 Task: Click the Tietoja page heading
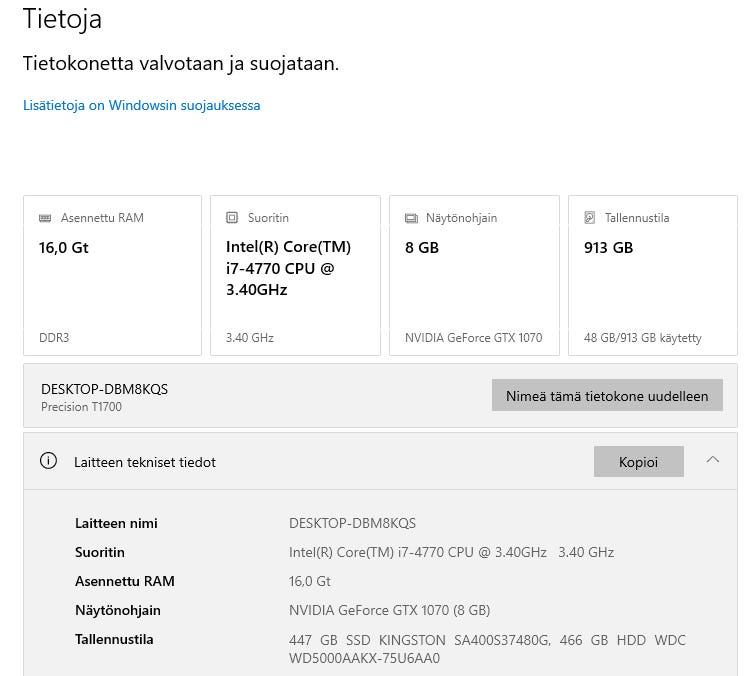point(62,18)
